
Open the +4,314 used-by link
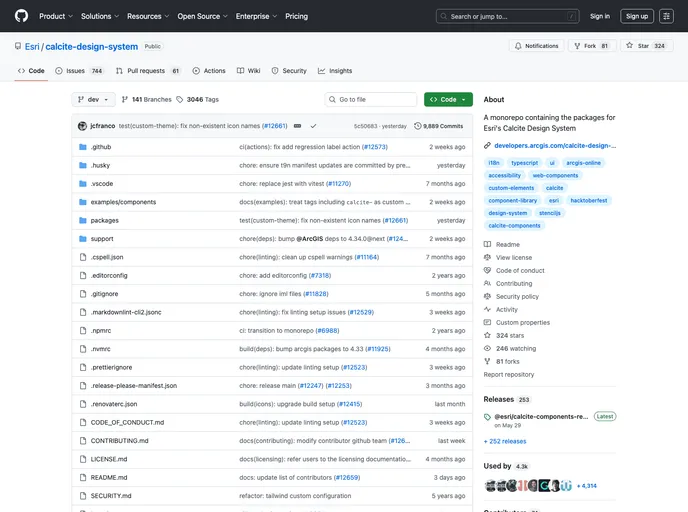pyautogui.click(x=587, y=486)
